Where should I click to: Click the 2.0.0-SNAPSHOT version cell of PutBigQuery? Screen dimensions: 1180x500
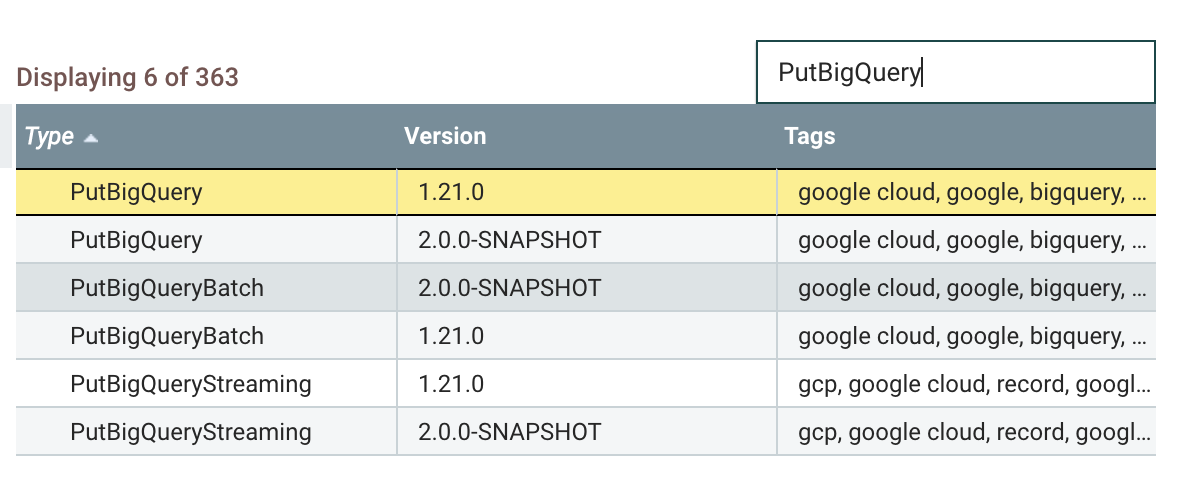(x=587, y=239)
